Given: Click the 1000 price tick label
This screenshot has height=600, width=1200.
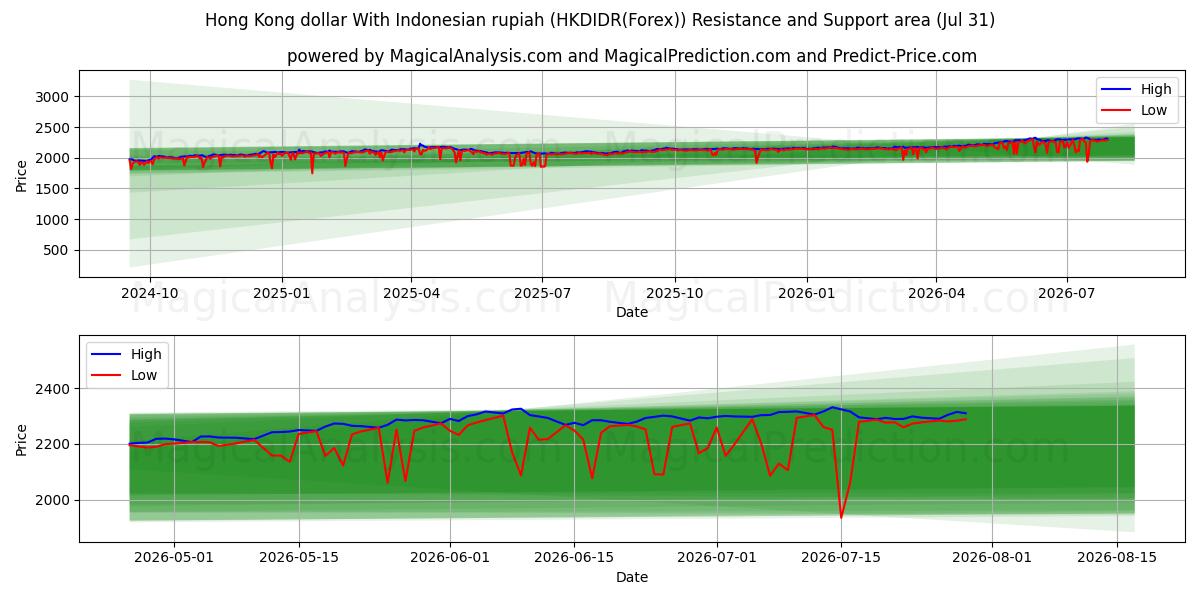Looking at the screenshot, I should pyautogui.click(x=54, y=220).
